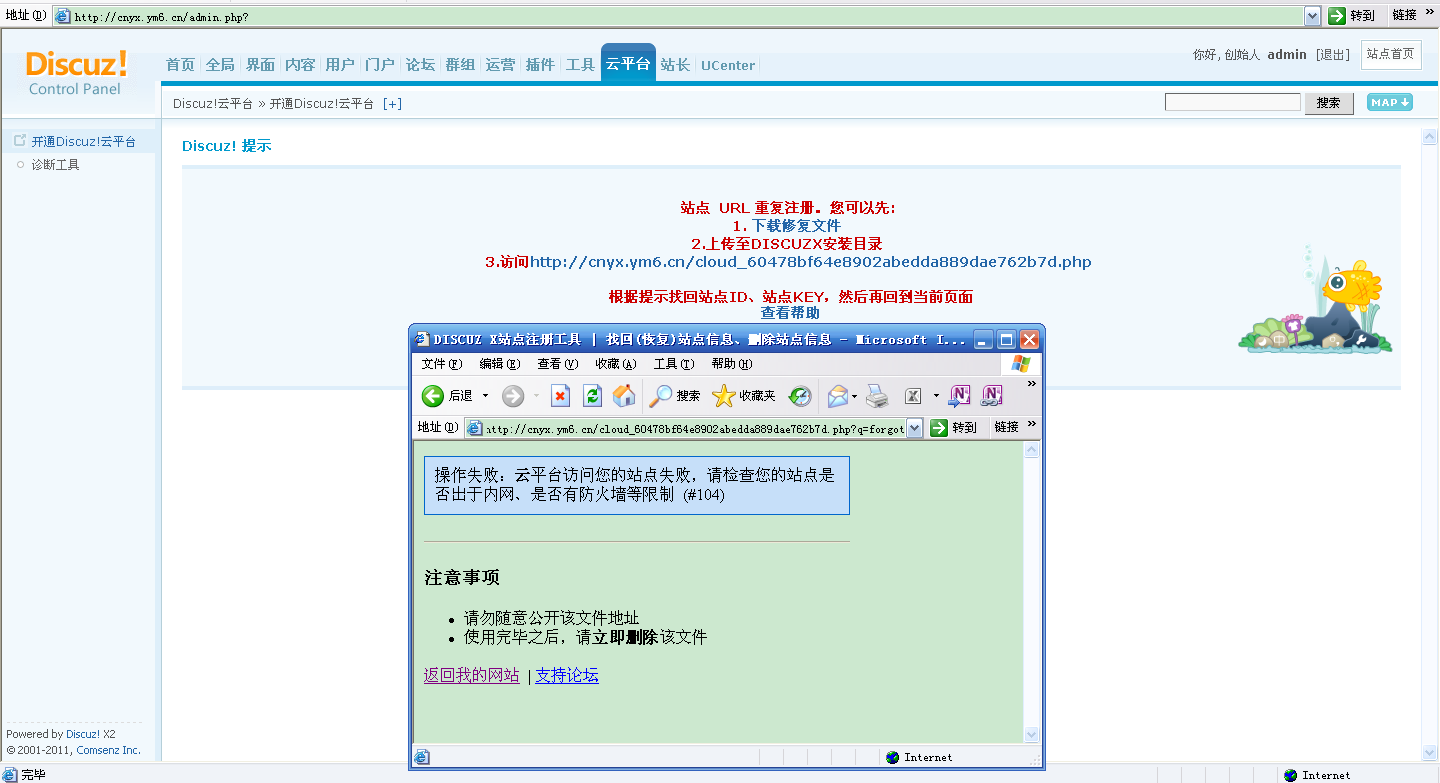The width and height of the screenshot is (1440, 783).
Task: Click the 下载修复文件 link
Action: [x=796, y=226]
